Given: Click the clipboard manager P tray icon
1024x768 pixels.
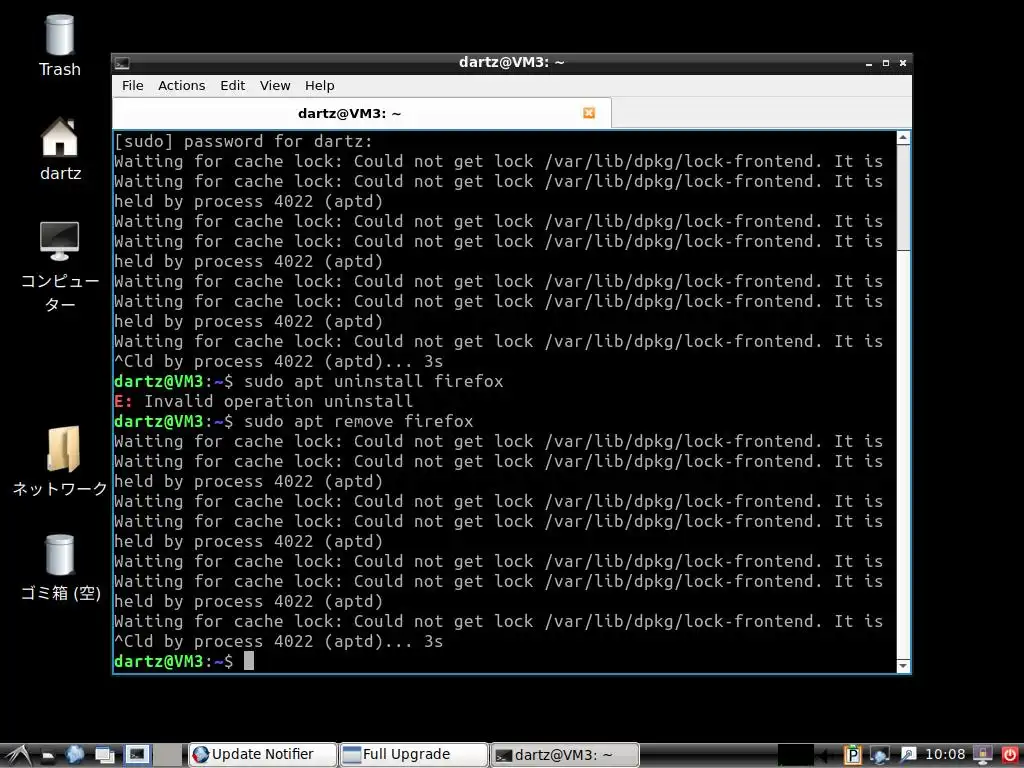Looking at the screenshot, I should [852, 755].
